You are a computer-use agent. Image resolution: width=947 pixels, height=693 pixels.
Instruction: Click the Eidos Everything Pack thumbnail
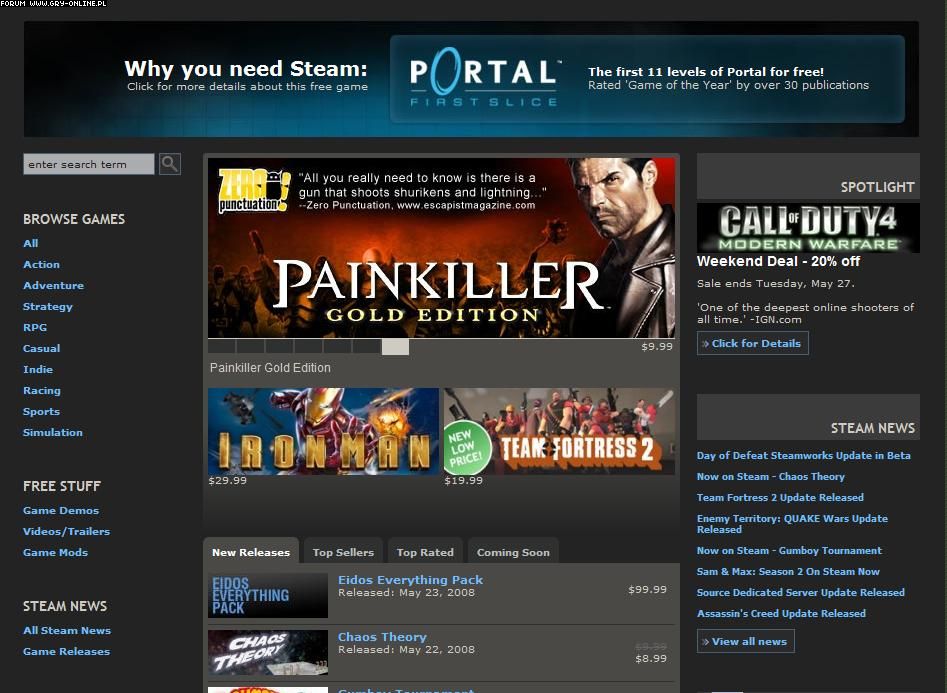(x=268, y=595)
